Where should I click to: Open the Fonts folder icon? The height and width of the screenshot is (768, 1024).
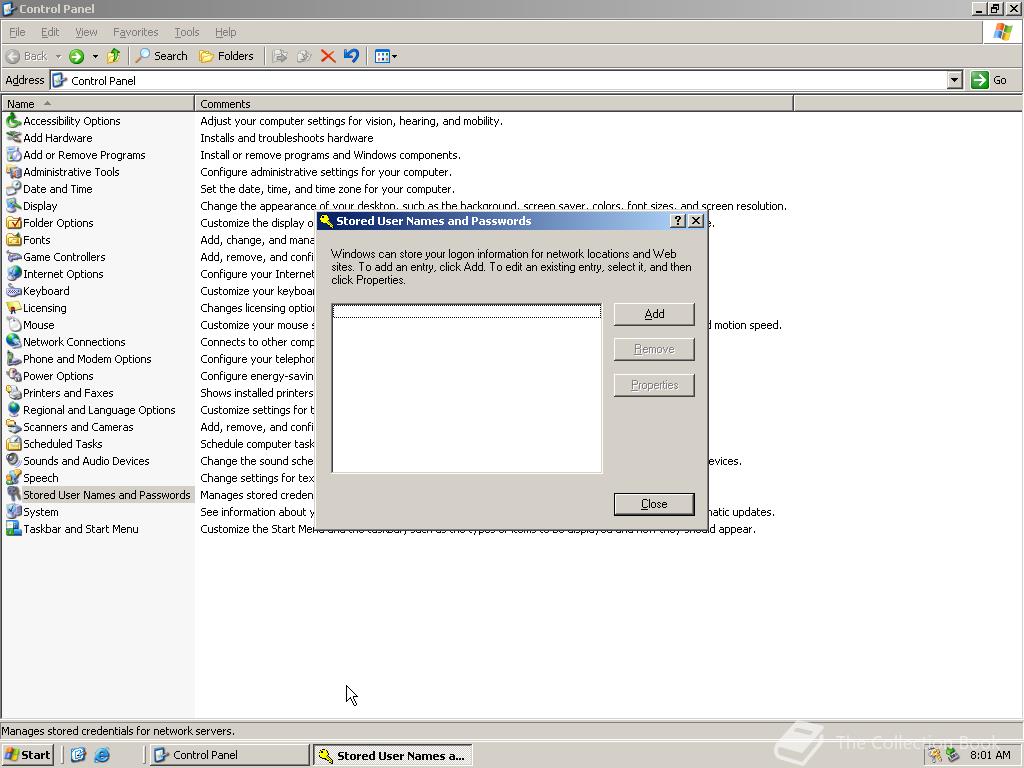click(14, 240)
